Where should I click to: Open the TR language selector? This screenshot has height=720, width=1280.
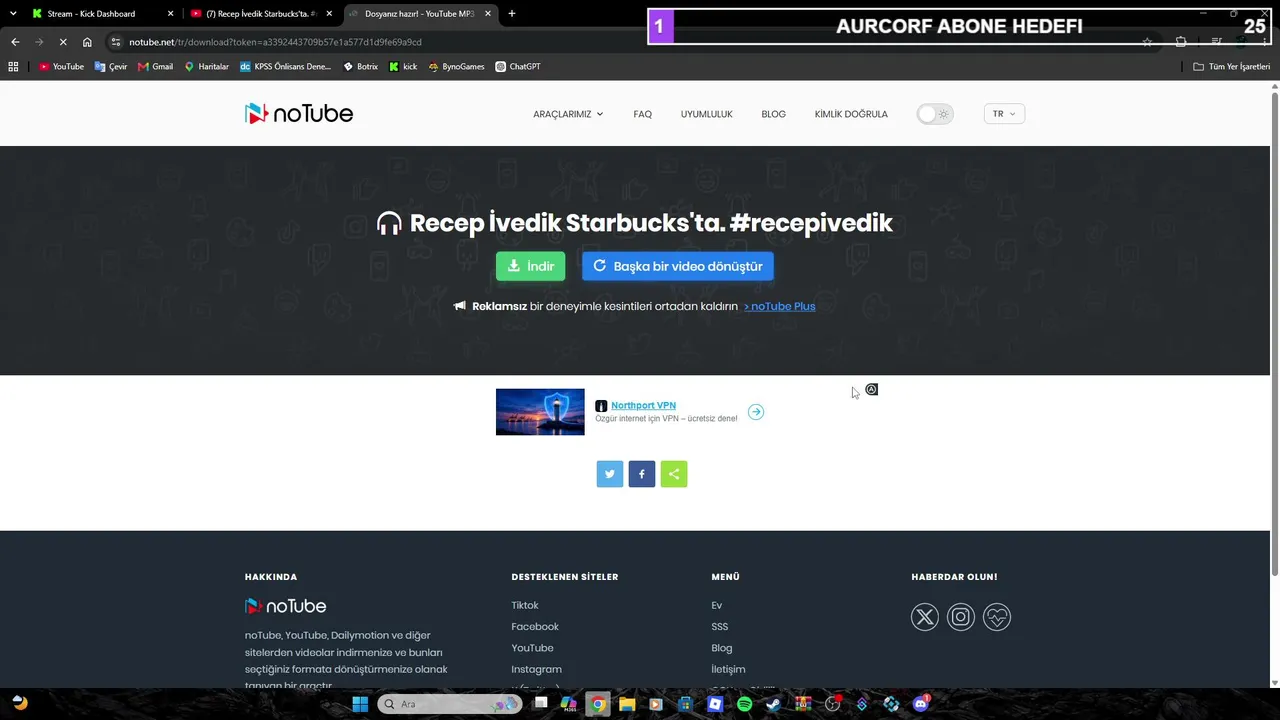(1004, 114)
